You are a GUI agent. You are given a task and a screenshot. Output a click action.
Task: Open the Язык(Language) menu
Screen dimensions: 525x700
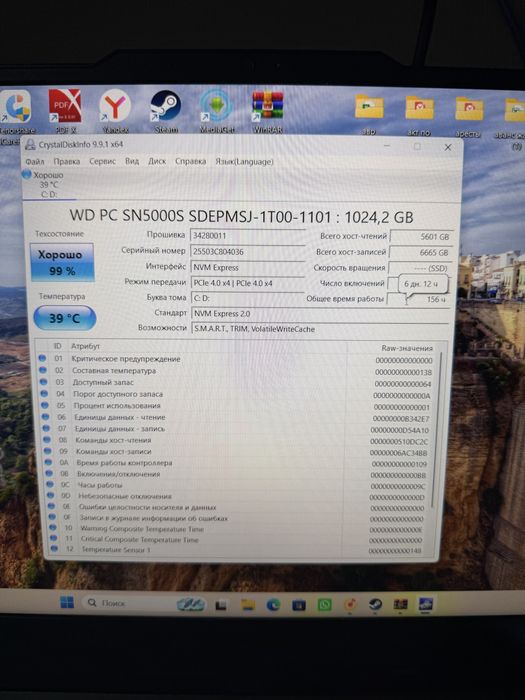(244, 161)
